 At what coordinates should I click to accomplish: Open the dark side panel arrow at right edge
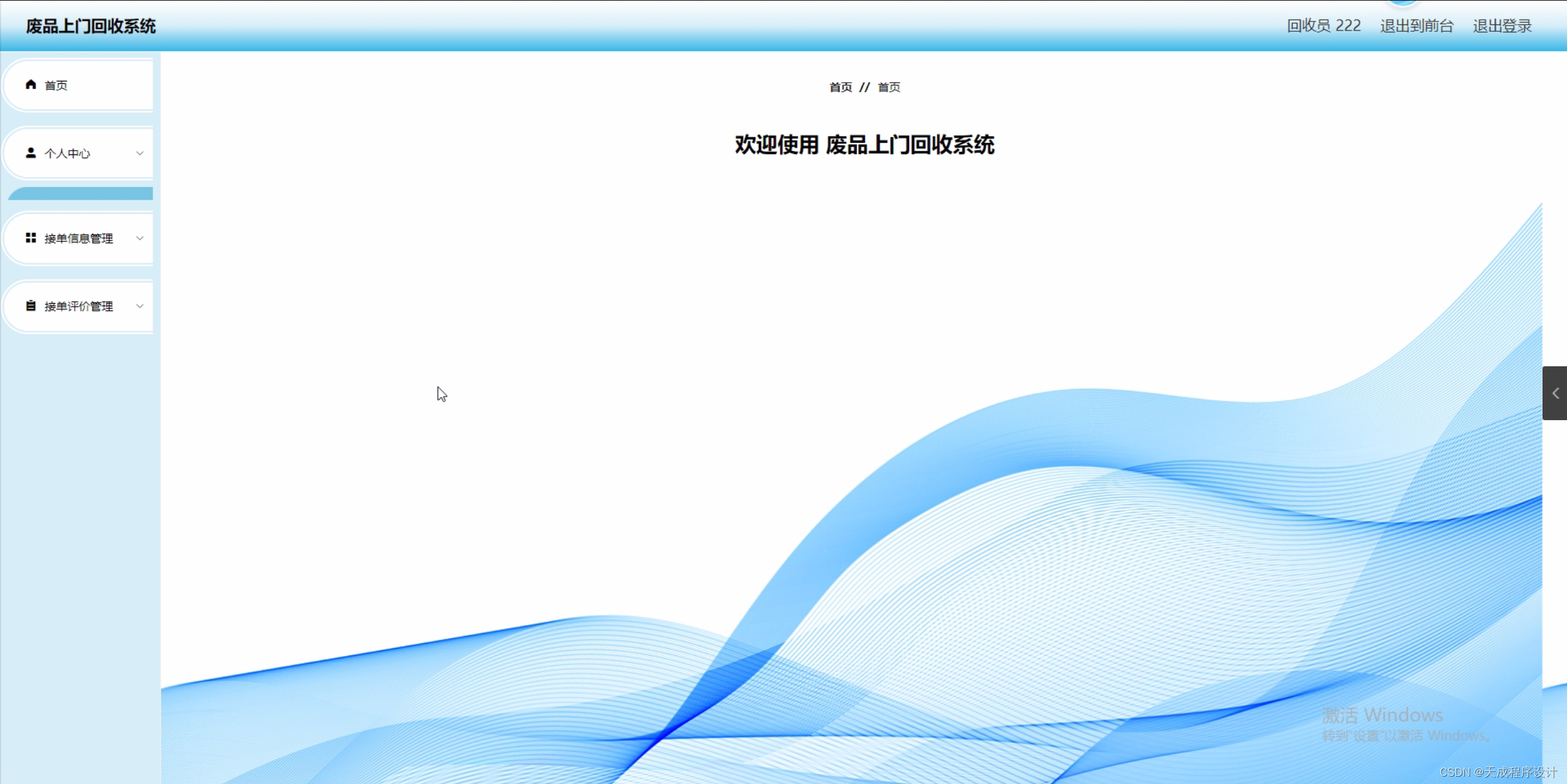point(1555,393)
